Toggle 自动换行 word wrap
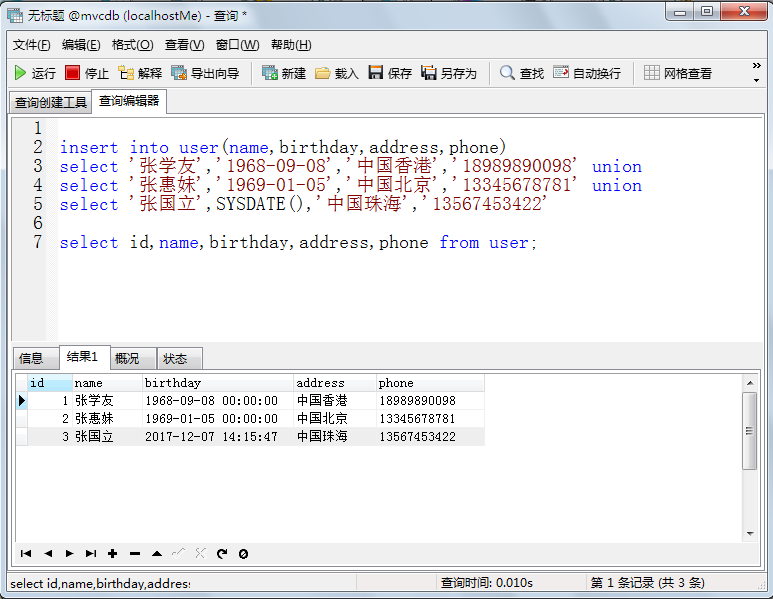The image size is (773, 599). [587, 73]
